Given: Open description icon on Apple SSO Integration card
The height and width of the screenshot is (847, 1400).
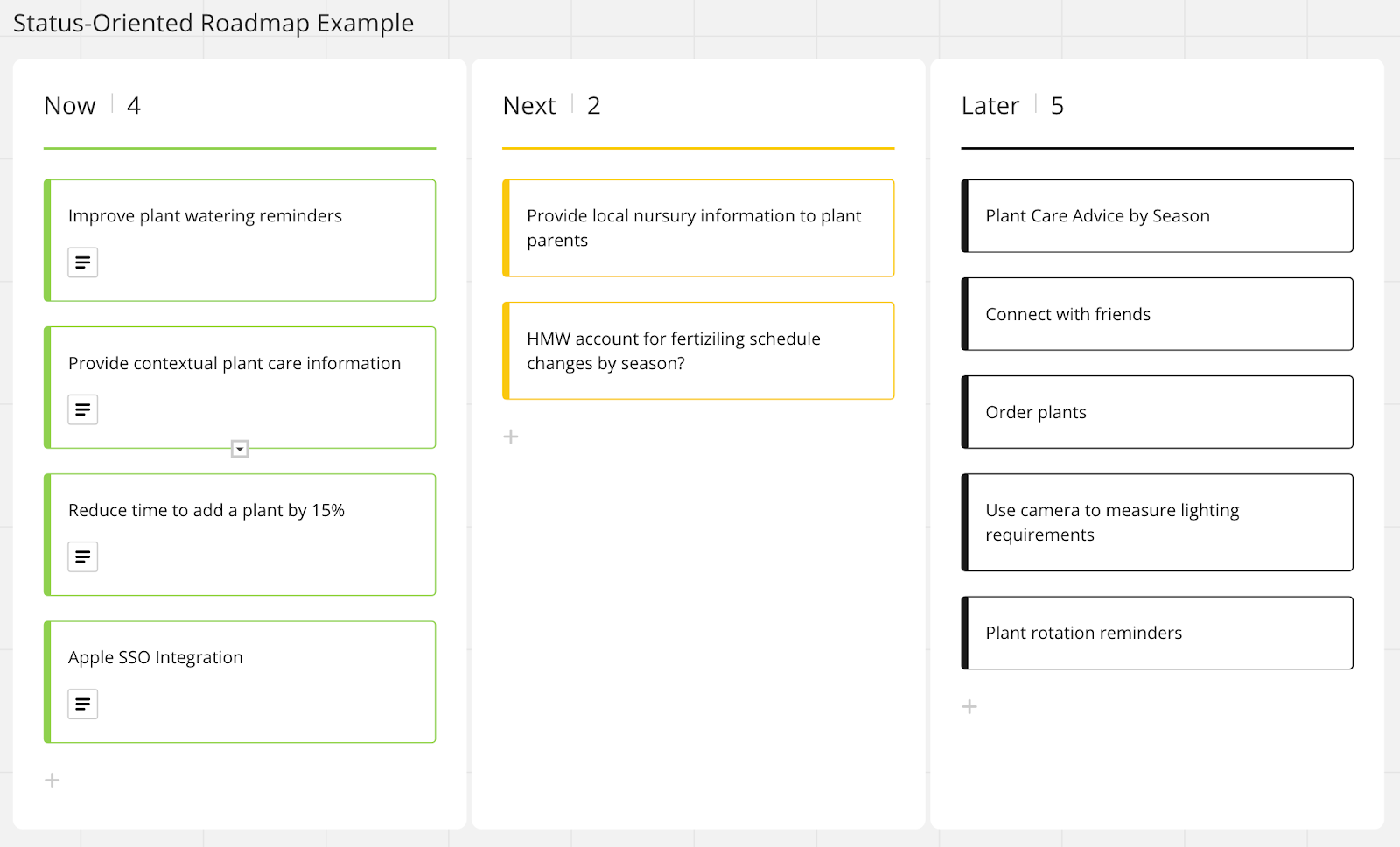Looking at the screenshot, I should click(x=83, y=703).
